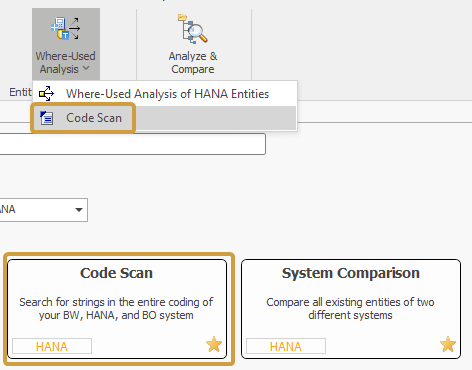Click HANA tag on Code Scan tile
472x370 pixels.
click(x=52, y=346)
